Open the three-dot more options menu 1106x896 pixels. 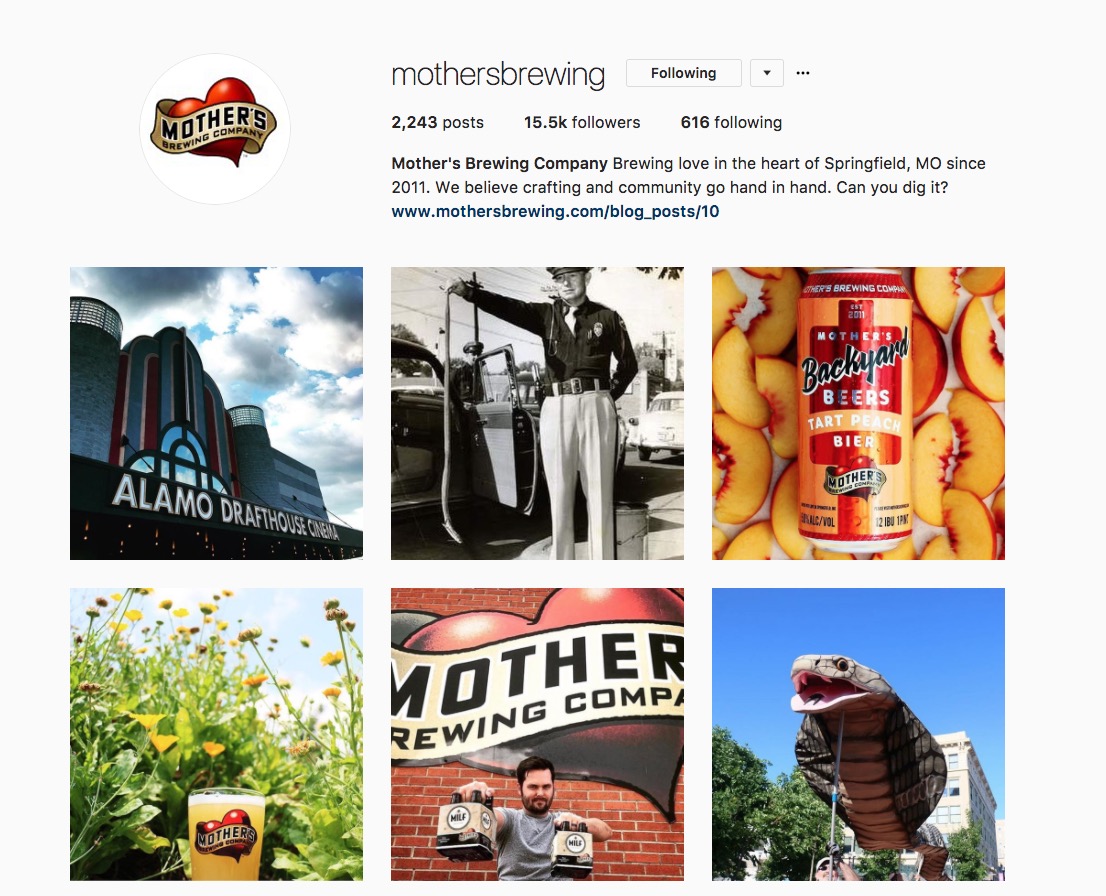[x=803, y=73]
